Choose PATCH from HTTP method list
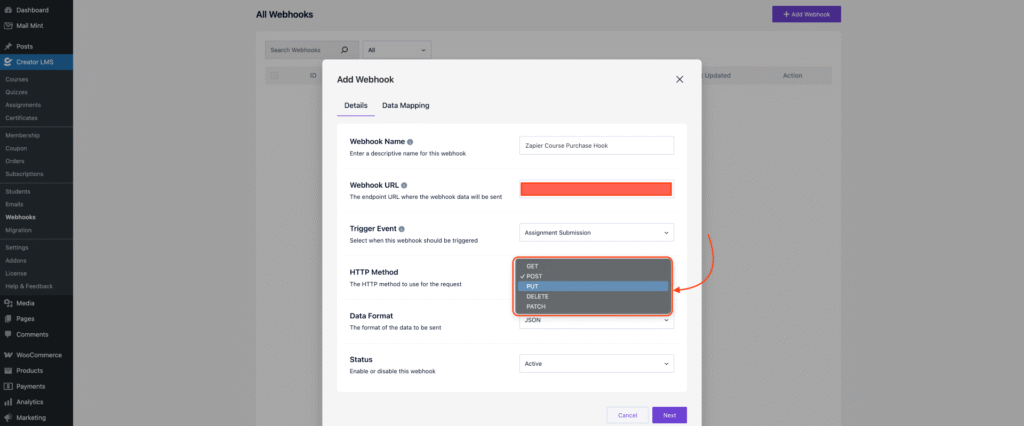The image size is (1024, 426). click(593, 306)
